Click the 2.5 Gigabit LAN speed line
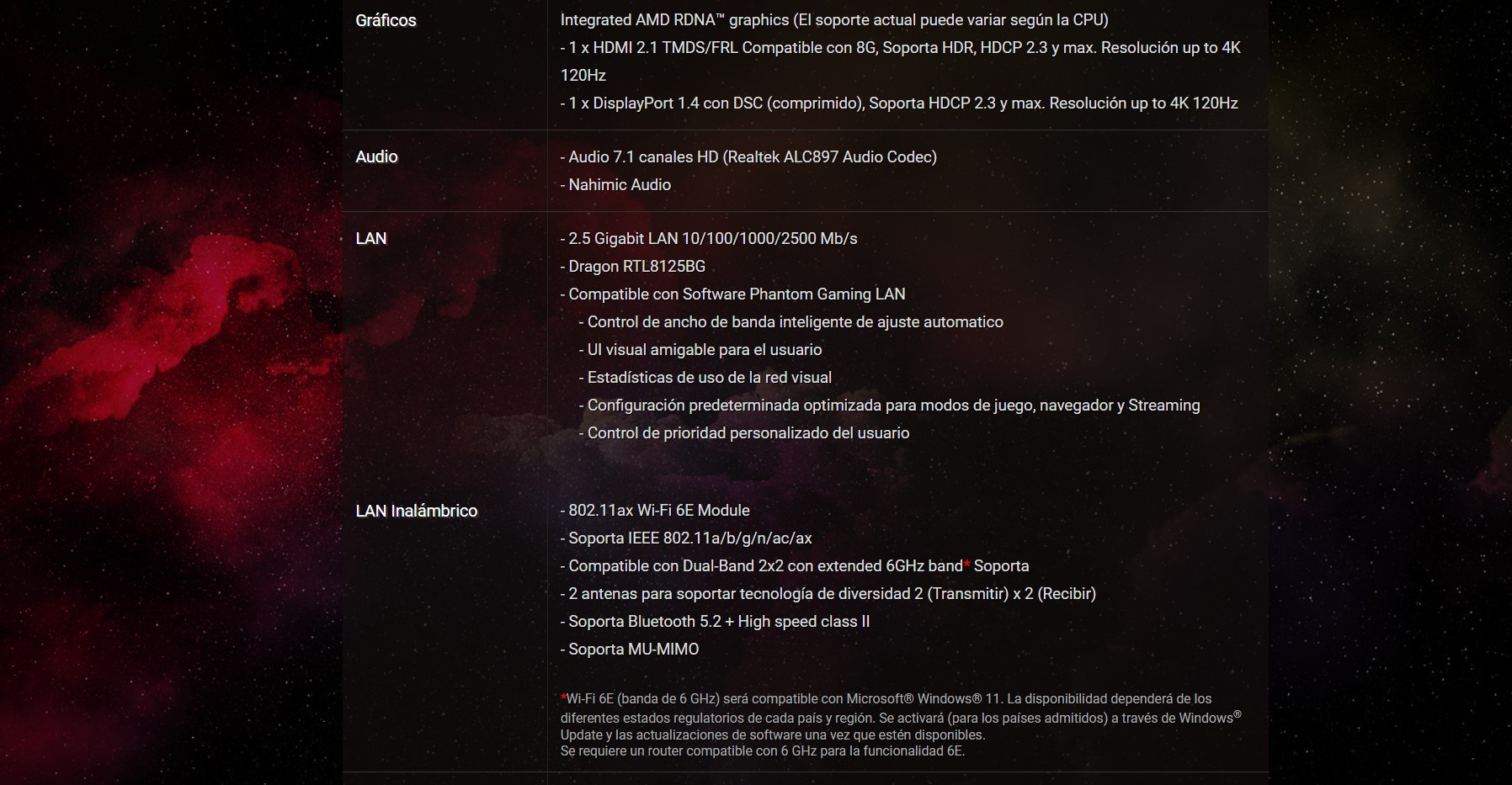Viewport: 1512px width, 785px height. point(708,238)
